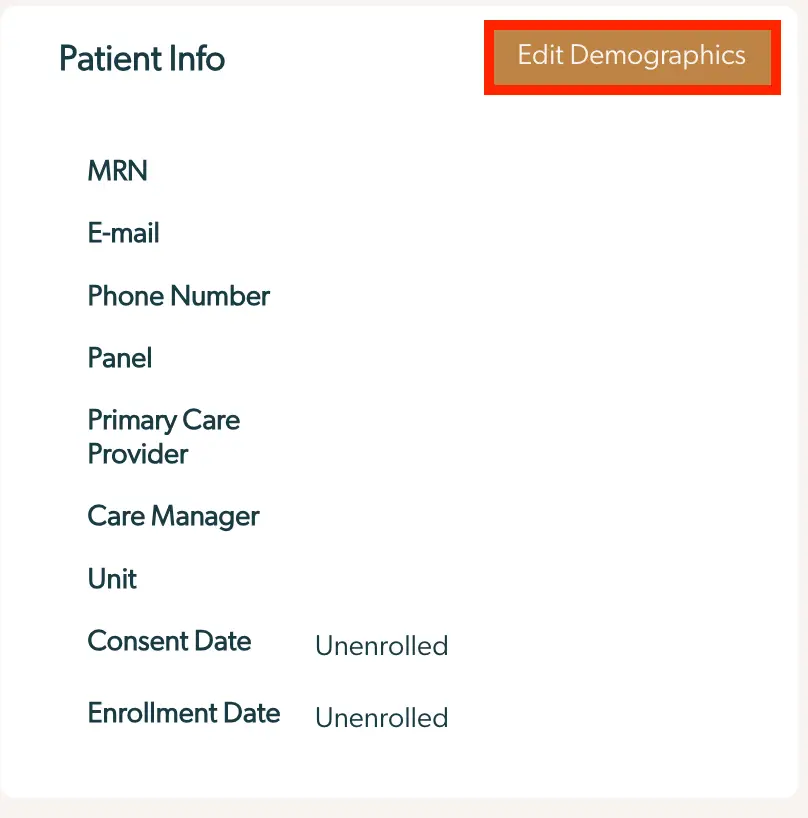Screen dimensions: 808x818
Task: Select the Phone Number label
Action: coord(178,295)
